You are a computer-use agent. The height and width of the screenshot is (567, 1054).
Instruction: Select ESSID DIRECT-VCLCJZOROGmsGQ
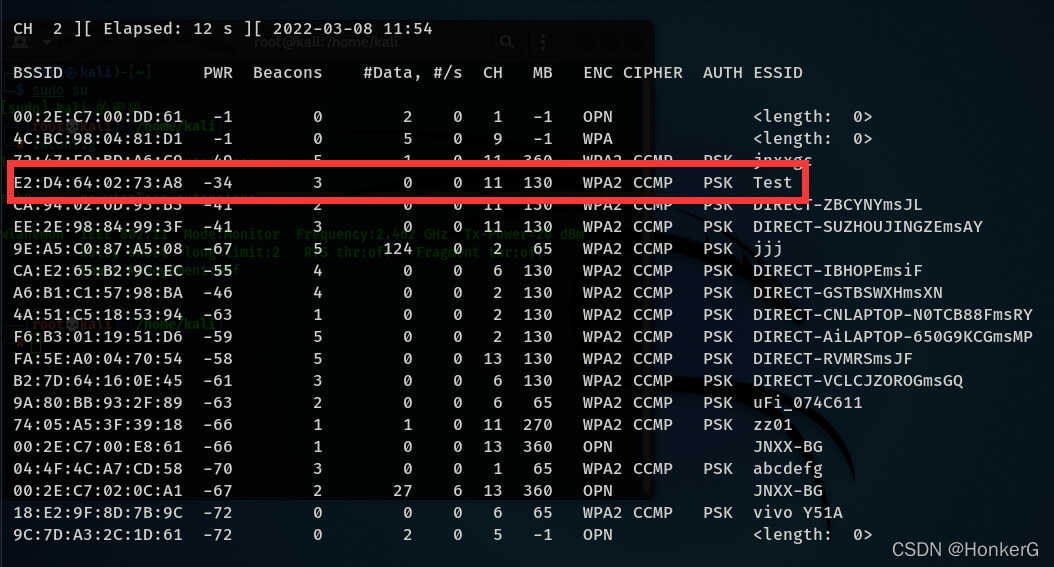(x=858, y=381)
